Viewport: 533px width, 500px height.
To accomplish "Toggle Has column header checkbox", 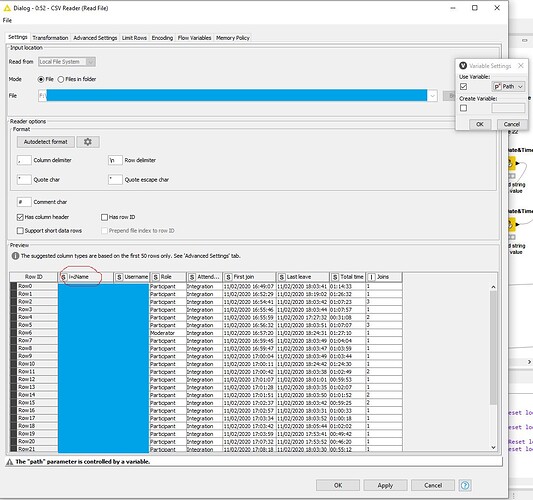I will click(20, 217).
